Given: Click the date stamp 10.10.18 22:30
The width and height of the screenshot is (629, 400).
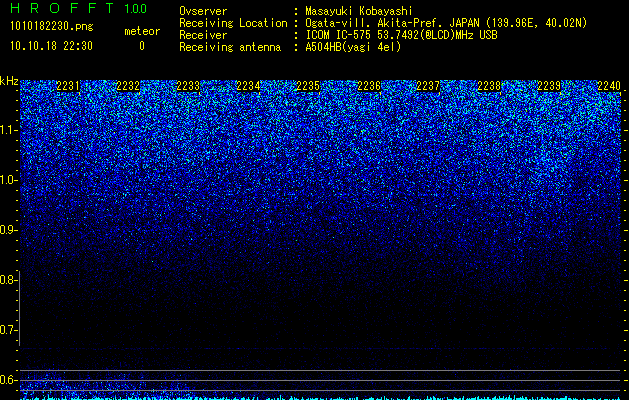Looking at the screenshot, I should 51,46.
